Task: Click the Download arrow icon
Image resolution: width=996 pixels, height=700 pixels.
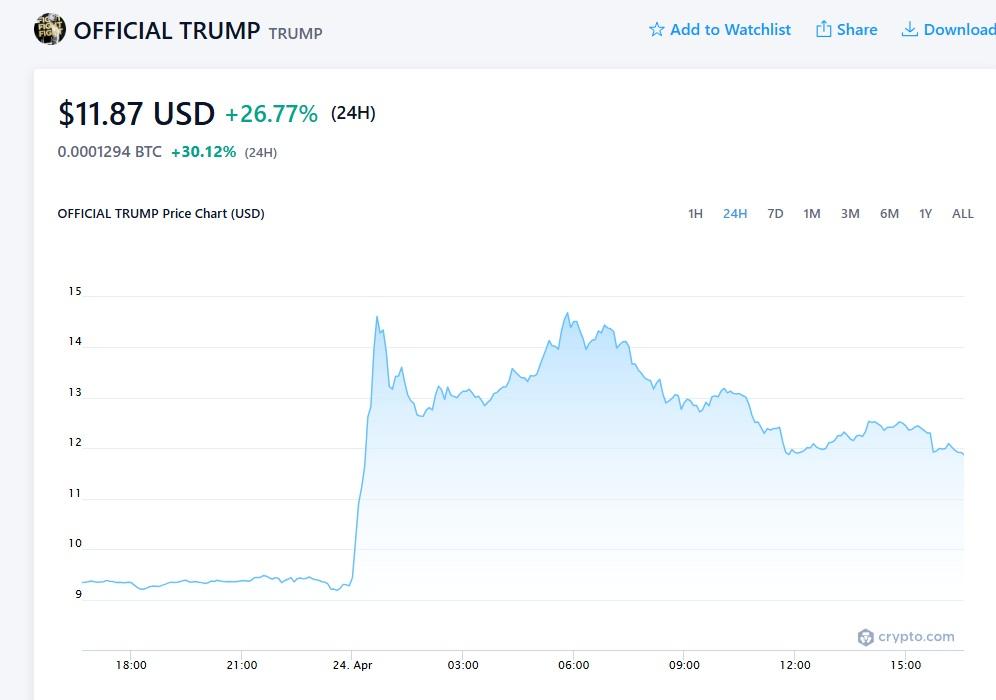Action: 910,30
